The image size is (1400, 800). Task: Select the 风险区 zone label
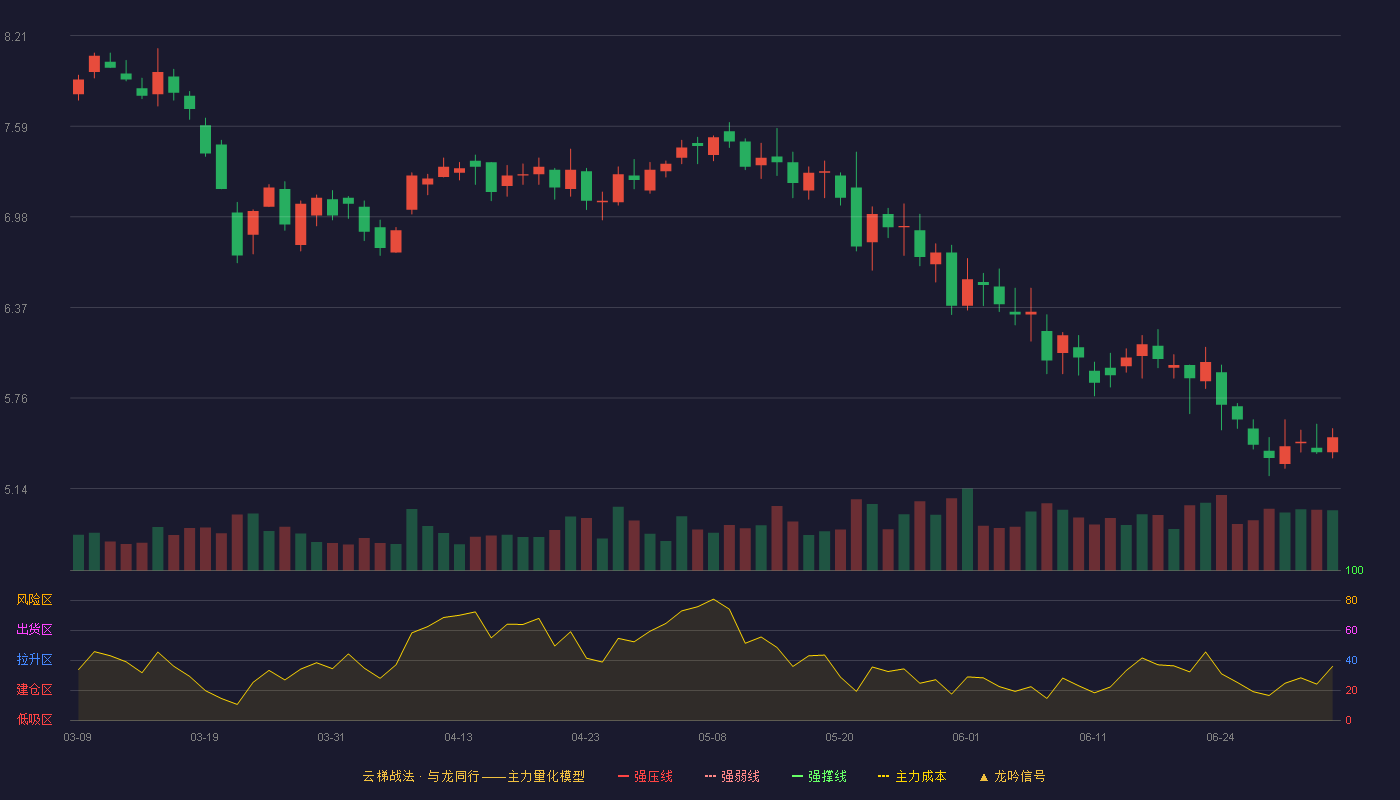pos(34,600)
